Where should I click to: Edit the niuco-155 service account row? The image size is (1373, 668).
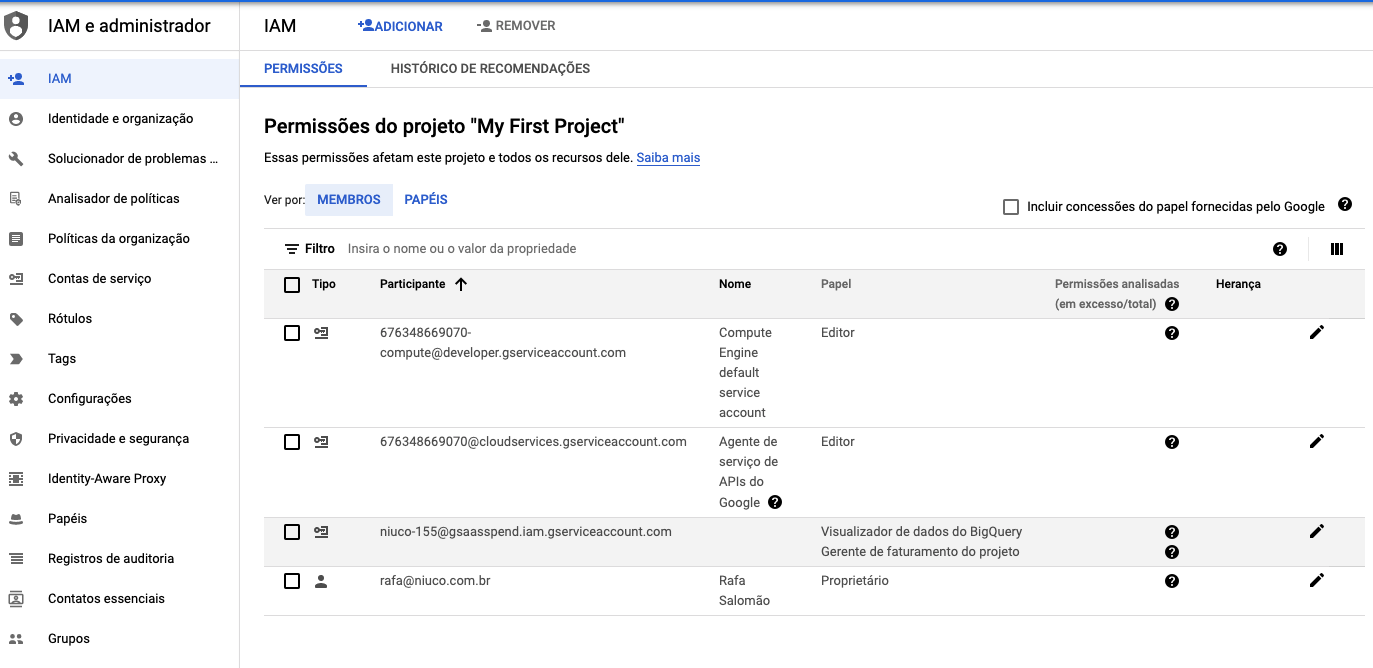pos(1317,531)
